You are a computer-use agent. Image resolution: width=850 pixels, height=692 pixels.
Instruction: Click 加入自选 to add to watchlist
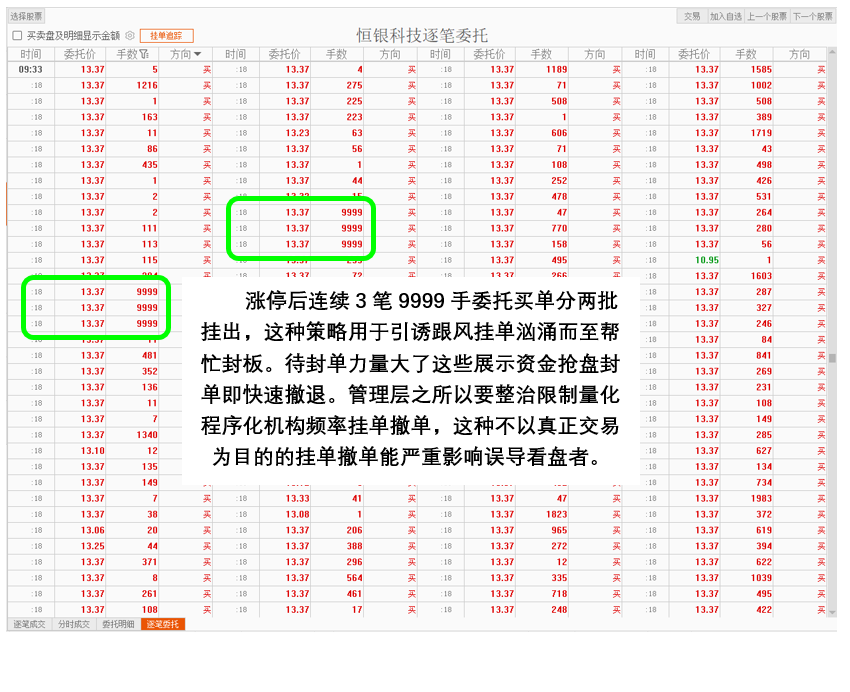(726, 16)
